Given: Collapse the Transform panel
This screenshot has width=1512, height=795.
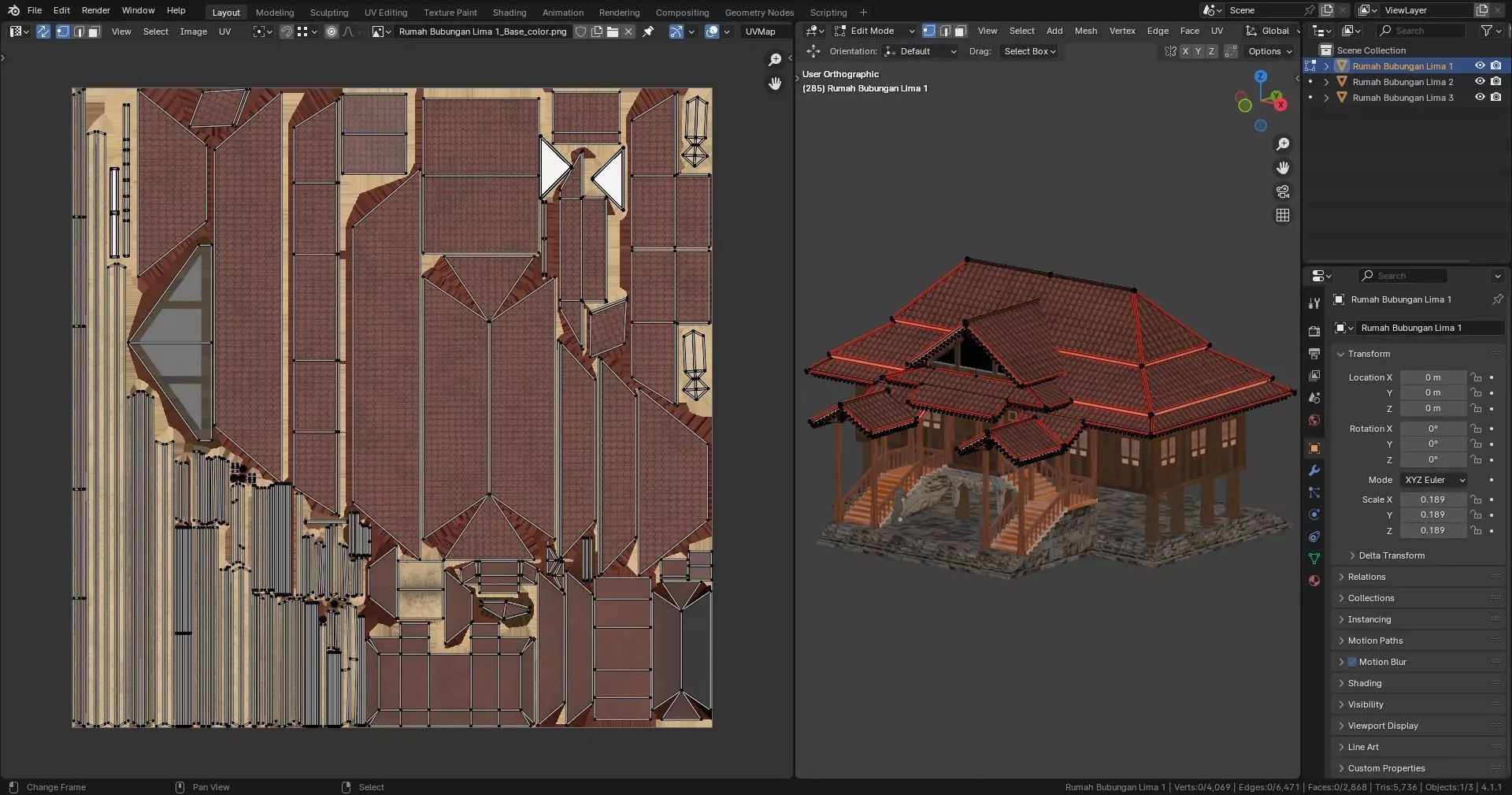Looking at the screenshot, I should coord(1369,354).
